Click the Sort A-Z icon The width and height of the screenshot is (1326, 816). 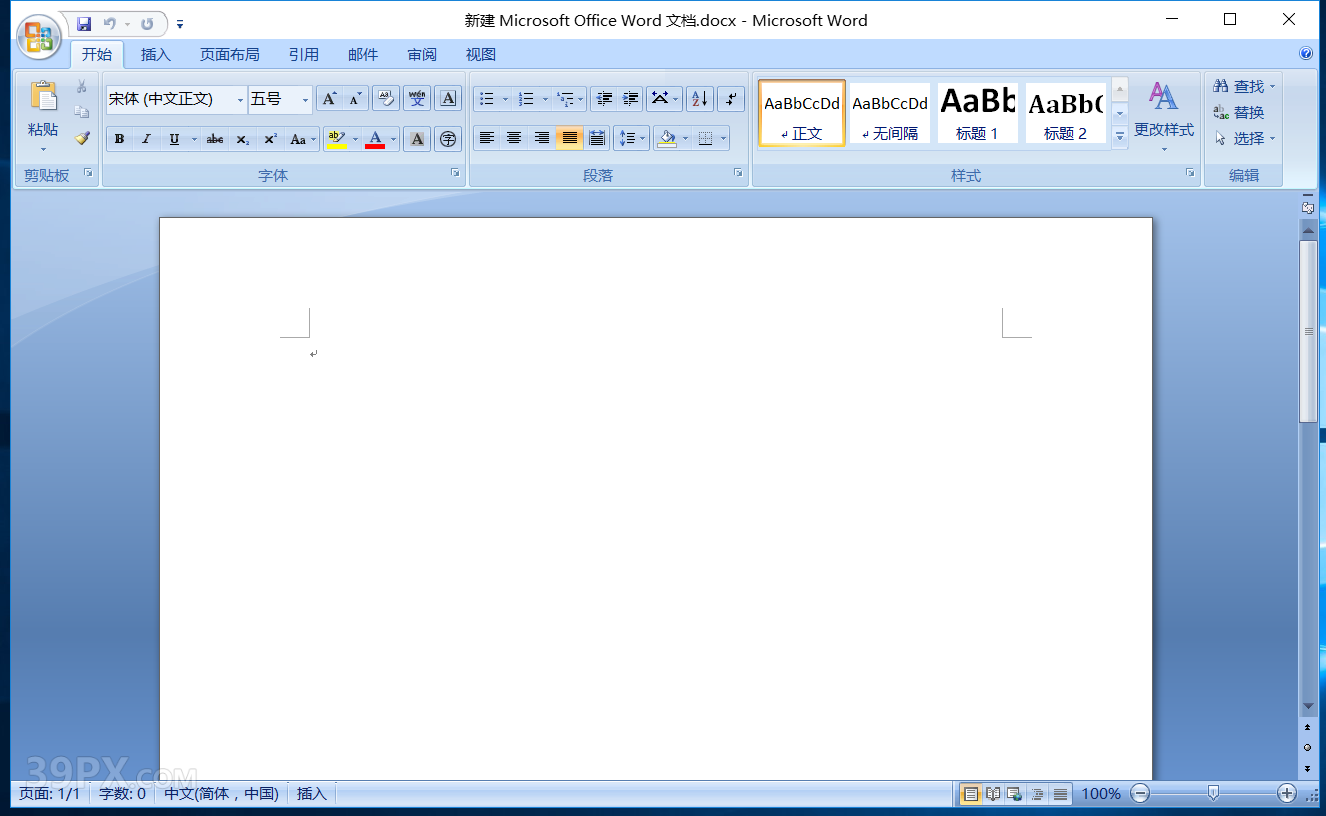(x=700, y=98)
